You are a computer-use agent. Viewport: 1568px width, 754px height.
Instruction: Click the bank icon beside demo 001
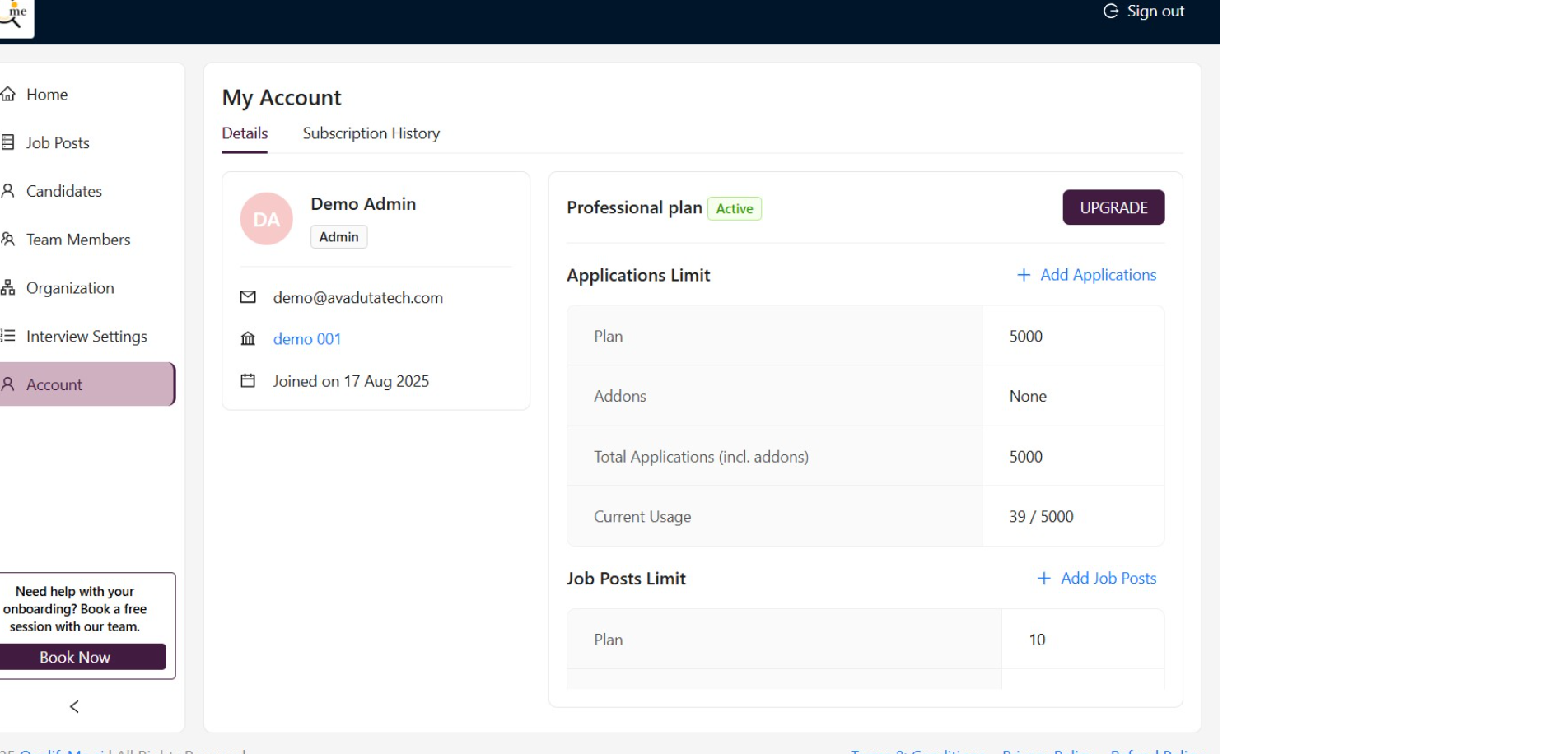(248, 339)
